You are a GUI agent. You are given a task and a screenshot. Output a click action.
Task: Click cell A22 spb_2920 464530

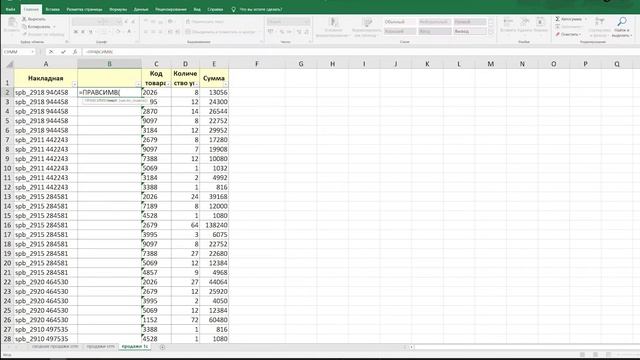[x=46, y=282]
